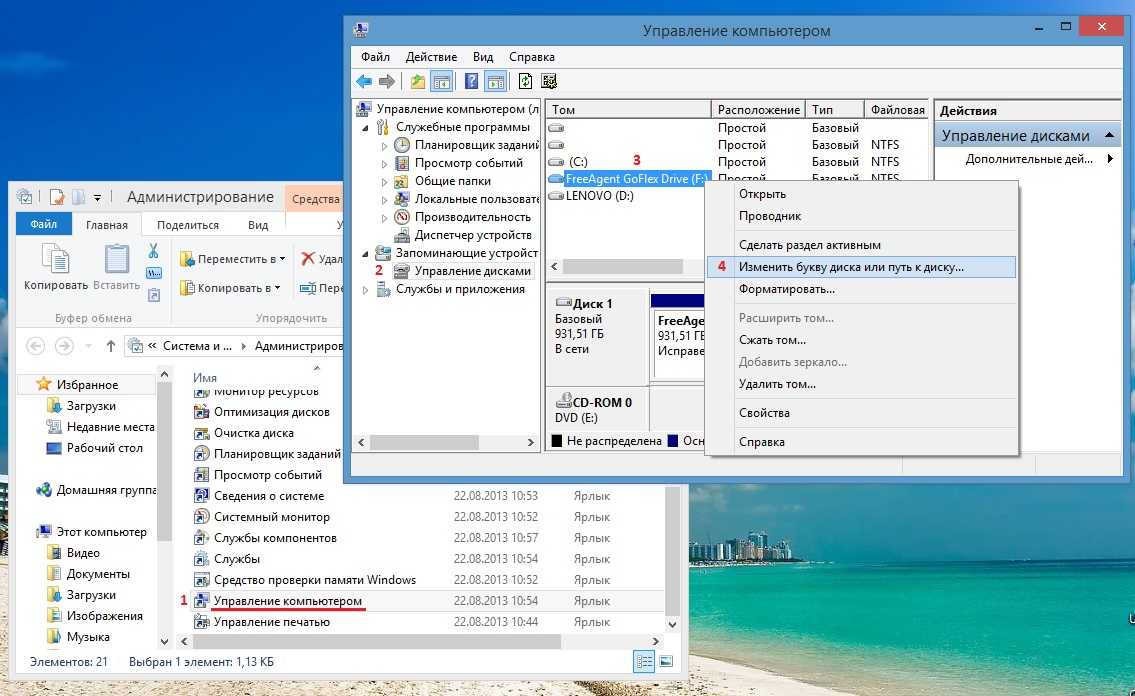Click the blue Back arrow in Computer Management toolbar

[364, 82]
